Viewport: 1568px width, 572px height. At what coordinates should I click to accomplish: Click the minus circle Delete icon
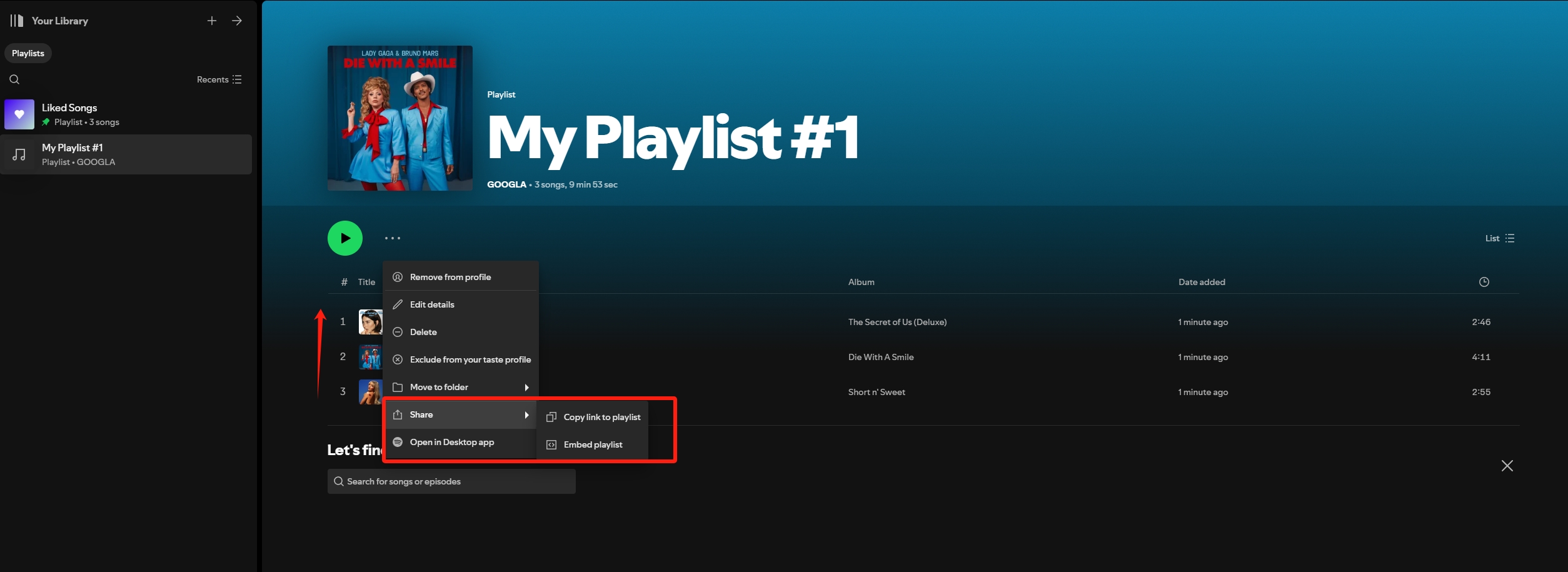398,332
